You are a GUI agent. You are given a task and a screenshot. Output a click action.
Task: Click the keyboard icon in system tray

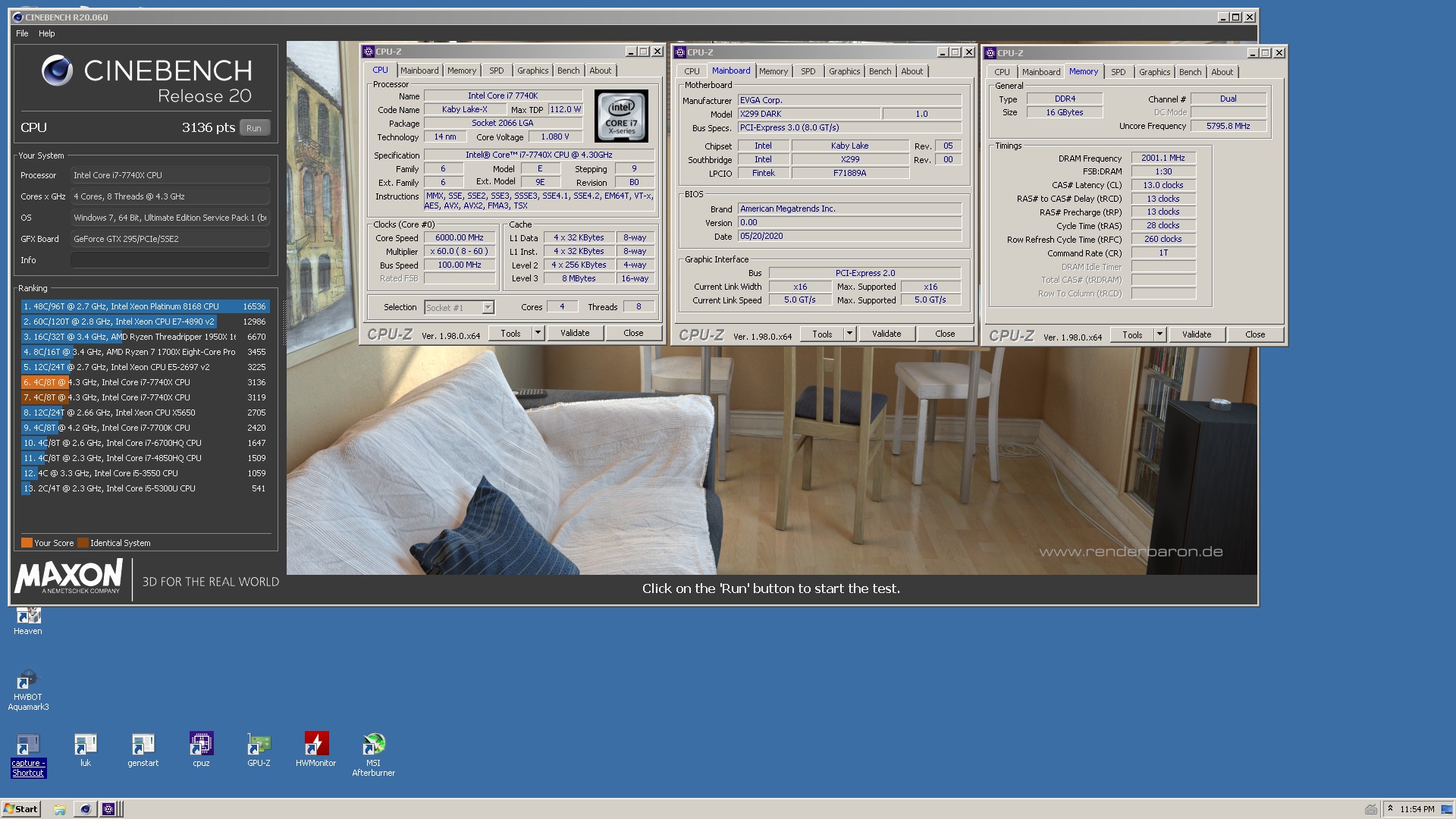click(1371, 809)
